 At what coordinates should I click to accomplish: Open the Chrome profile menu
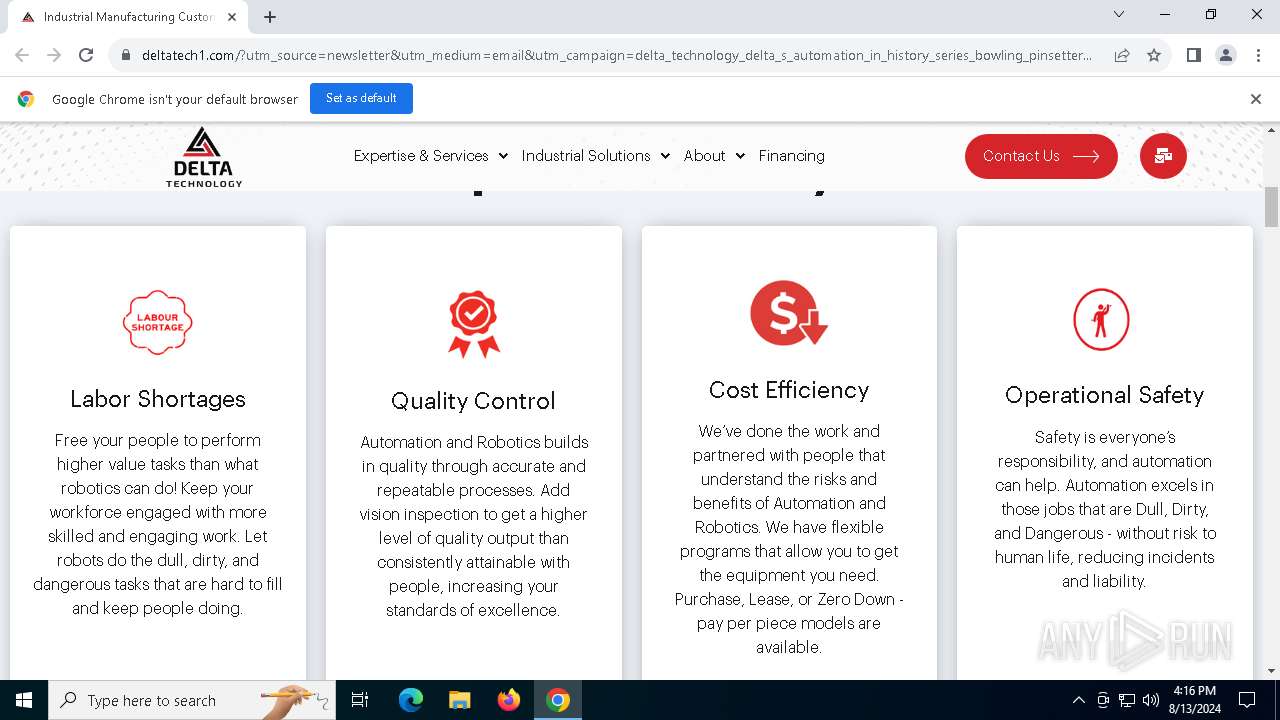pos(1225,55)
